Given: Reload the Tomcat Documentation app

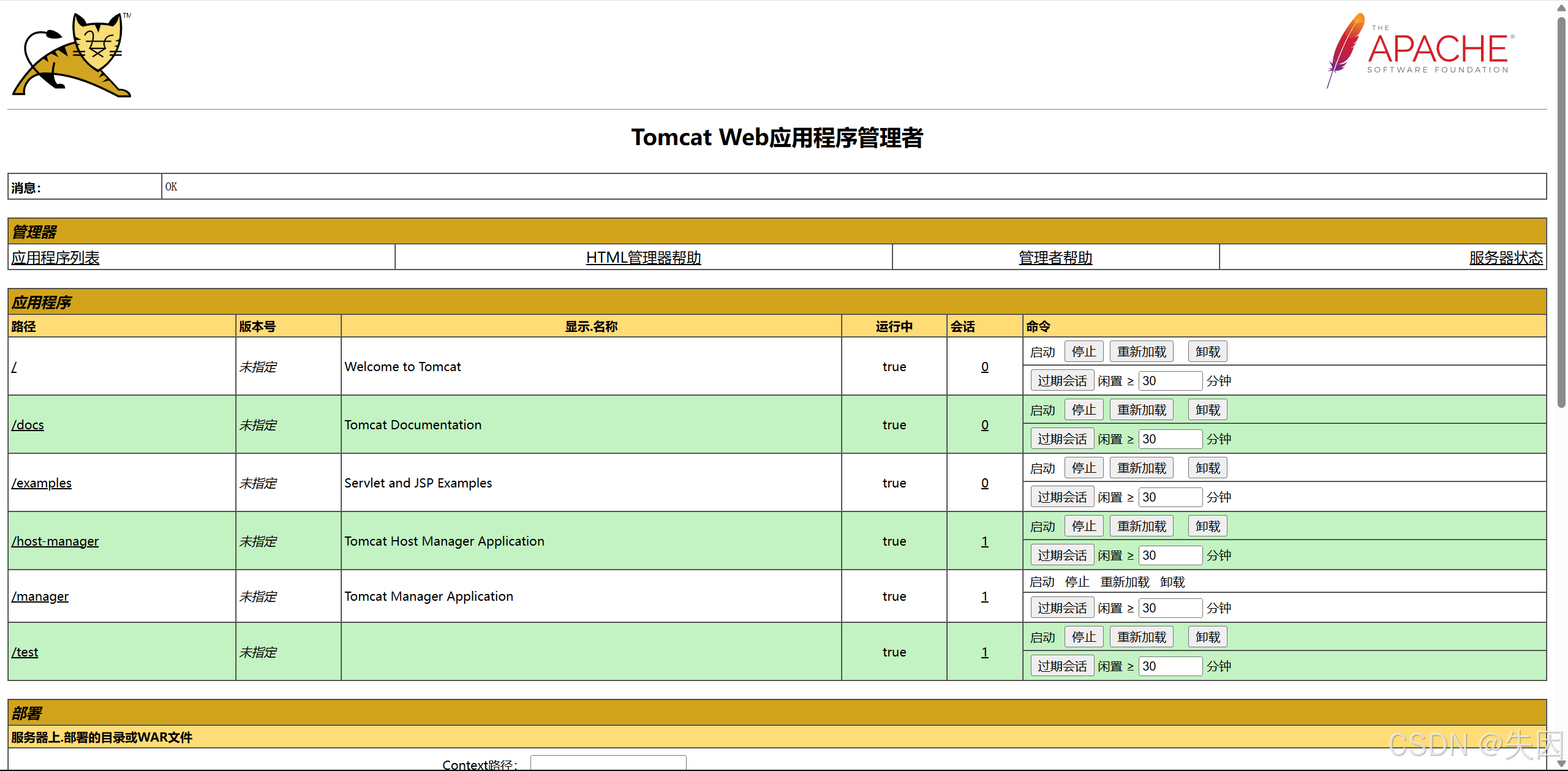Looking at the screenshot, I should coord(1141,410).
